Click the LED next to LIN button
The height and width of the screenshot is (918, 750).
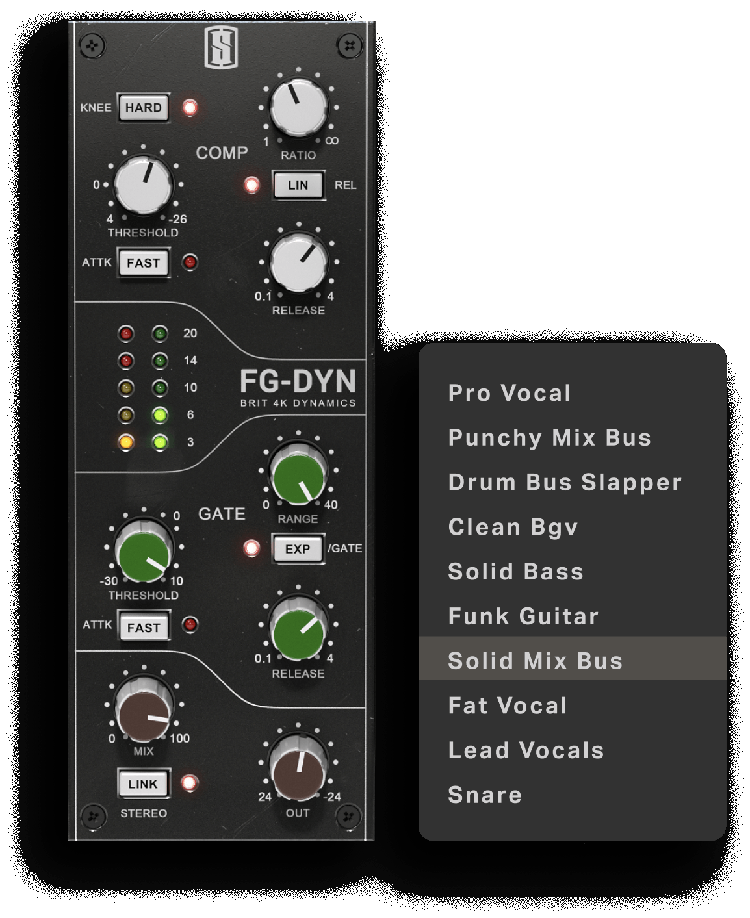pos(252,185)
